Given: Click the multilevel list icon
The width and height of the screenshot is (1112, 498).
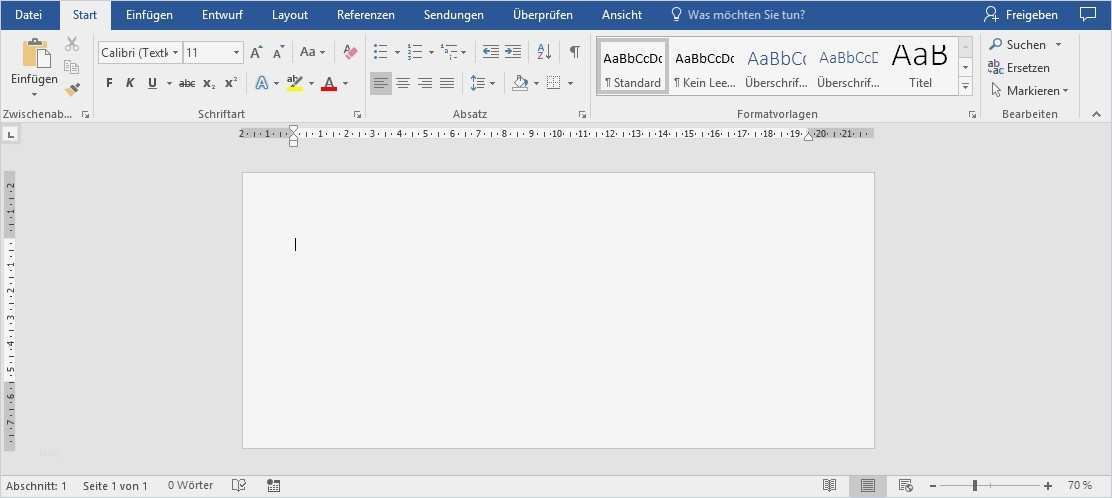Looking at the screenshot, I should [449, 52].
